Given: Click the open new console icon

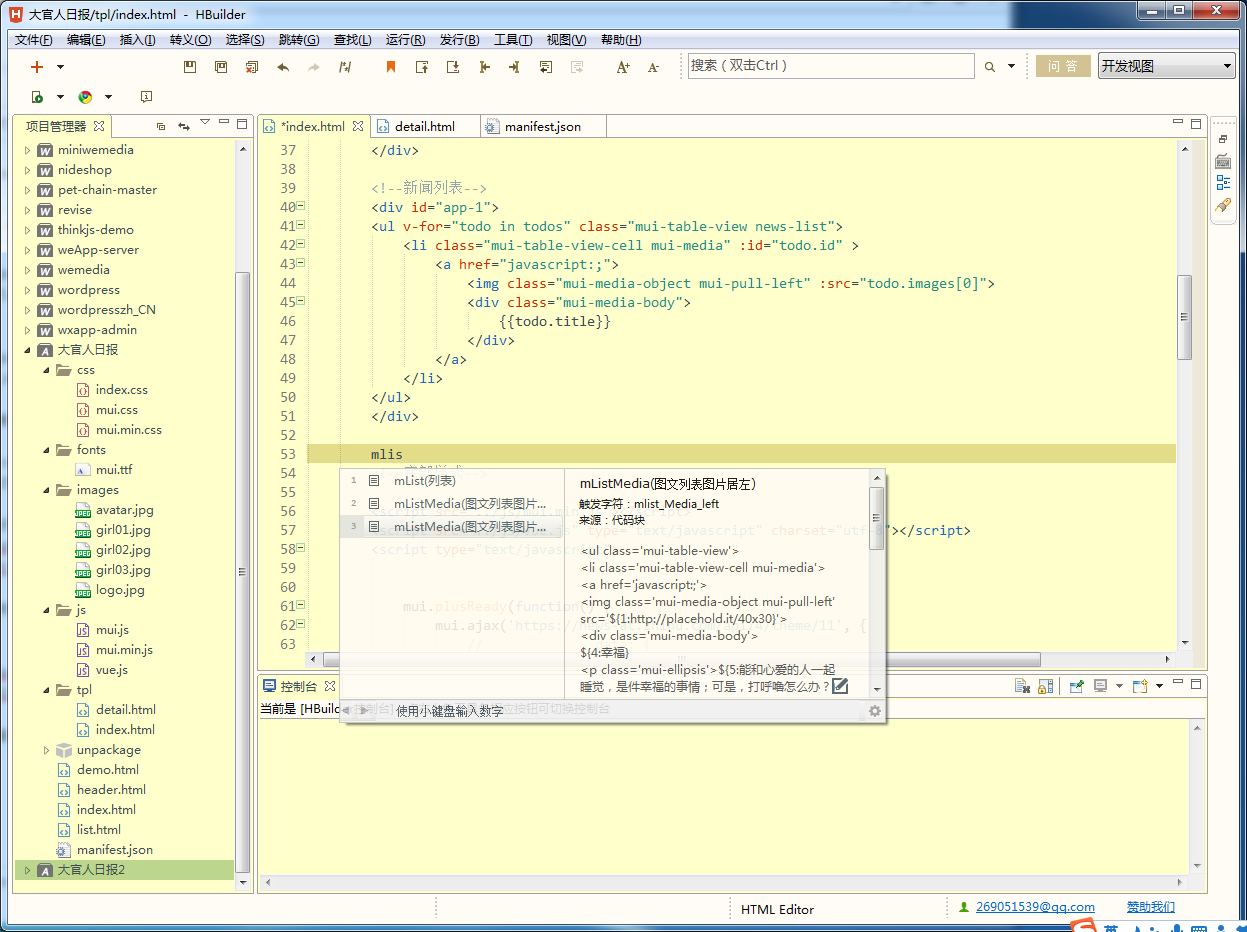Looking at the screenshot, I should 1140,686.
